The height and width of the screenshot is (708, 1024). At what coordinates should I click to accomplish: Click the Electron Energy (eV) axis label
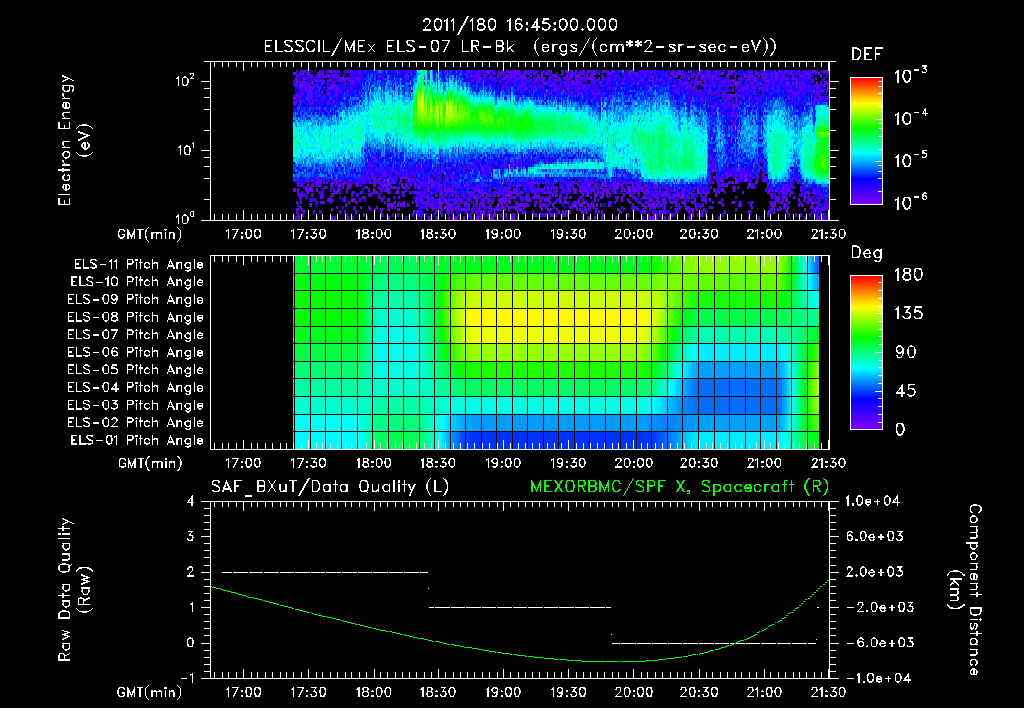click(x=74, y=140)
